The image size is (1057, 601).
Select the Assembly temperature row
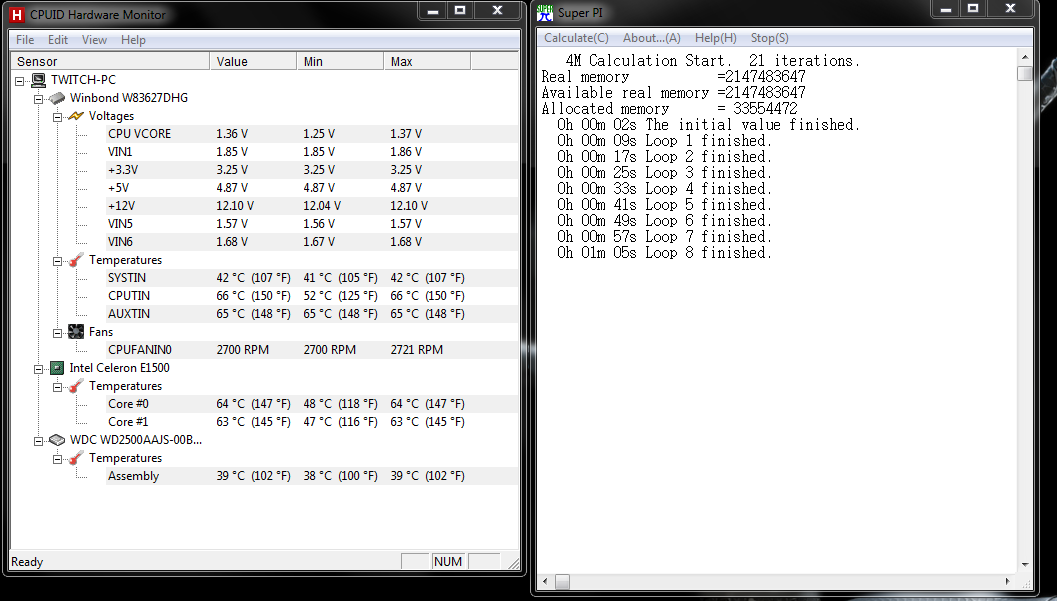pos(312,476)
